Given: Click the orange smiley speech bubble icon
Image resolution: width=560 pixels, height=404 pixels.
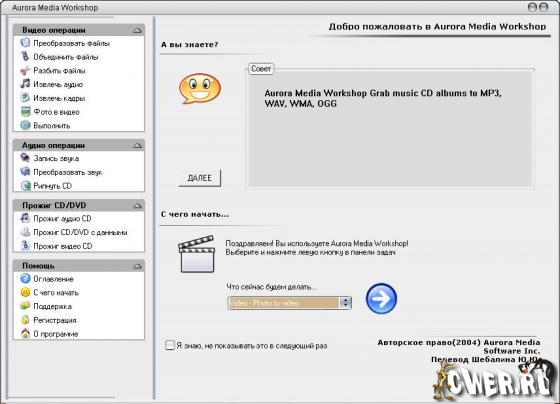Looking at the screenshot, I should [x=200, y=89].
